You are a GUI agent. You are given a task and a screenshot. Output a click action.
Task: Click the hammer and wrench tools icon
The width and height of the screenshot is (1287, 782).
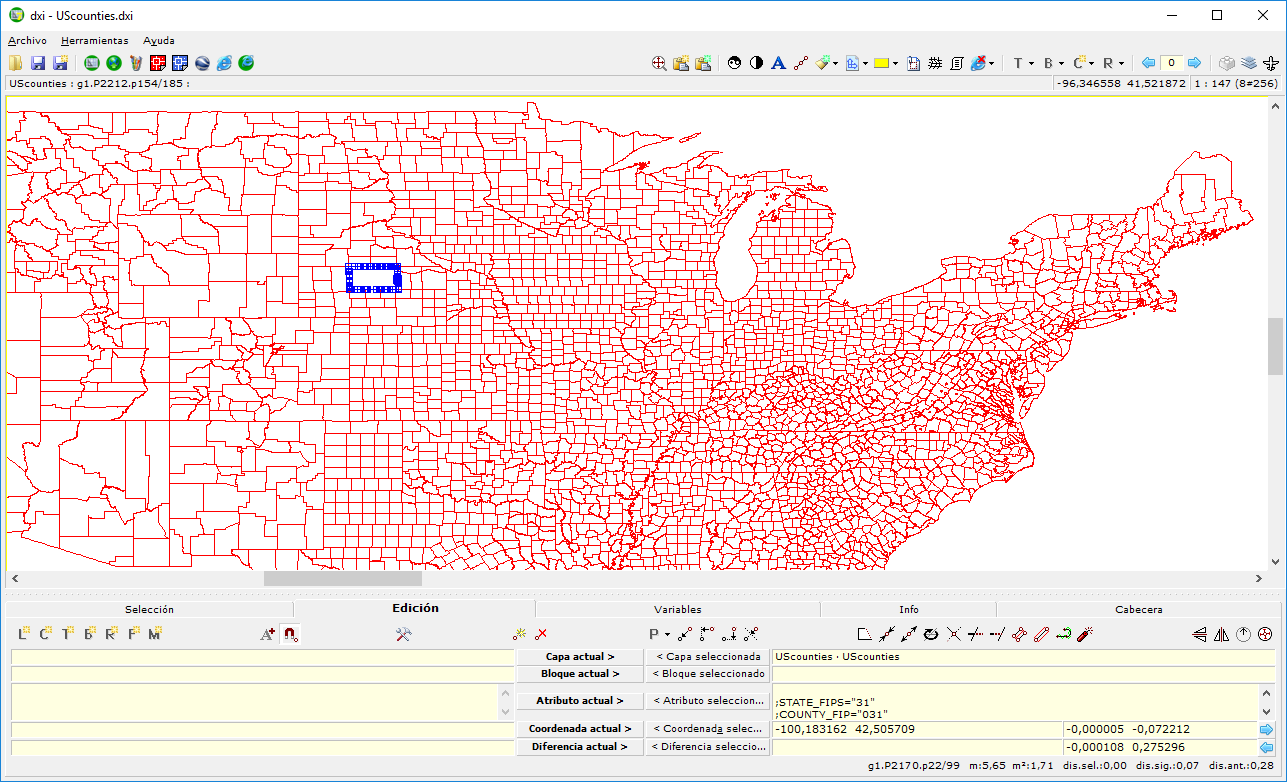point(404,634)
